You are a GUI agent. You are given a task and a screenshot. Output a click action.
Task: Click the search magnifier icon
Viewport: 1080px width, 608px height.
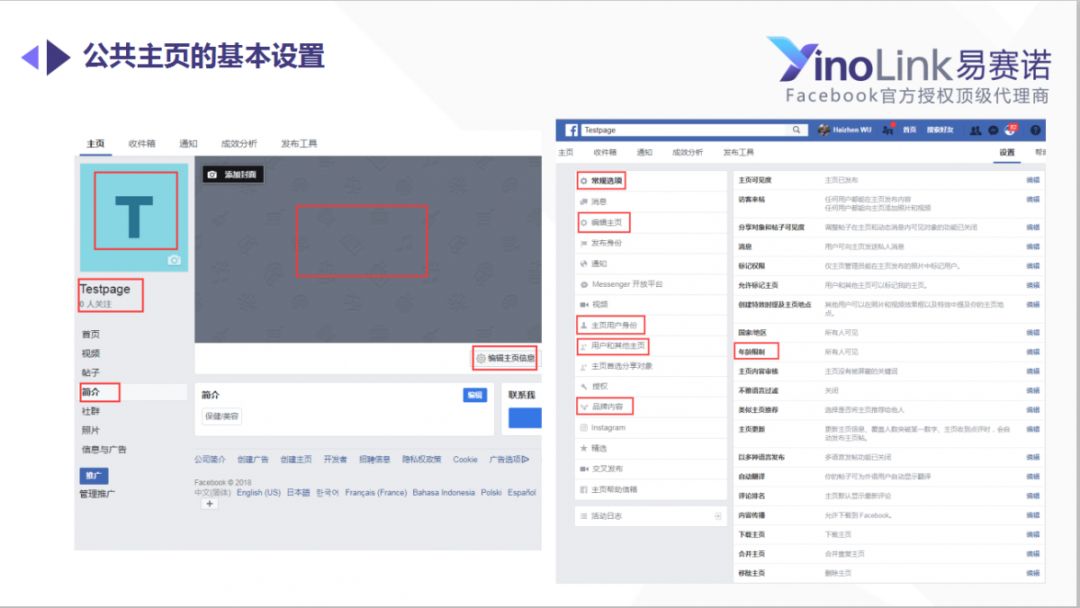[796, 129]
